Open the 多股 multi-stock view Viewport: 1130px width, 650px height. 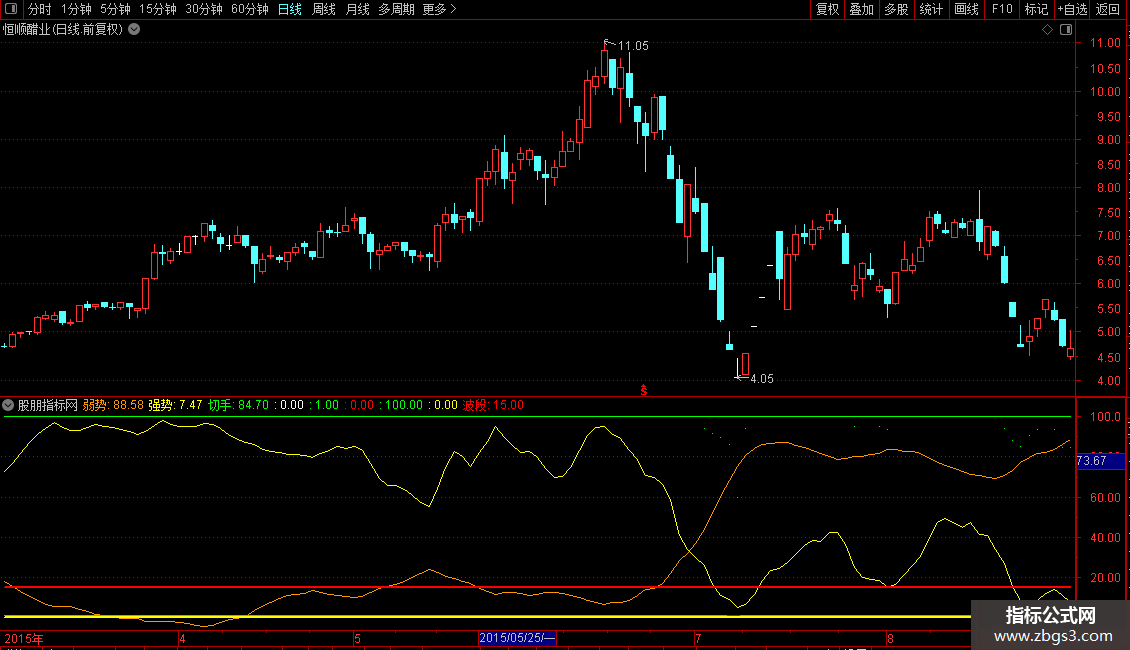(896, 9)
